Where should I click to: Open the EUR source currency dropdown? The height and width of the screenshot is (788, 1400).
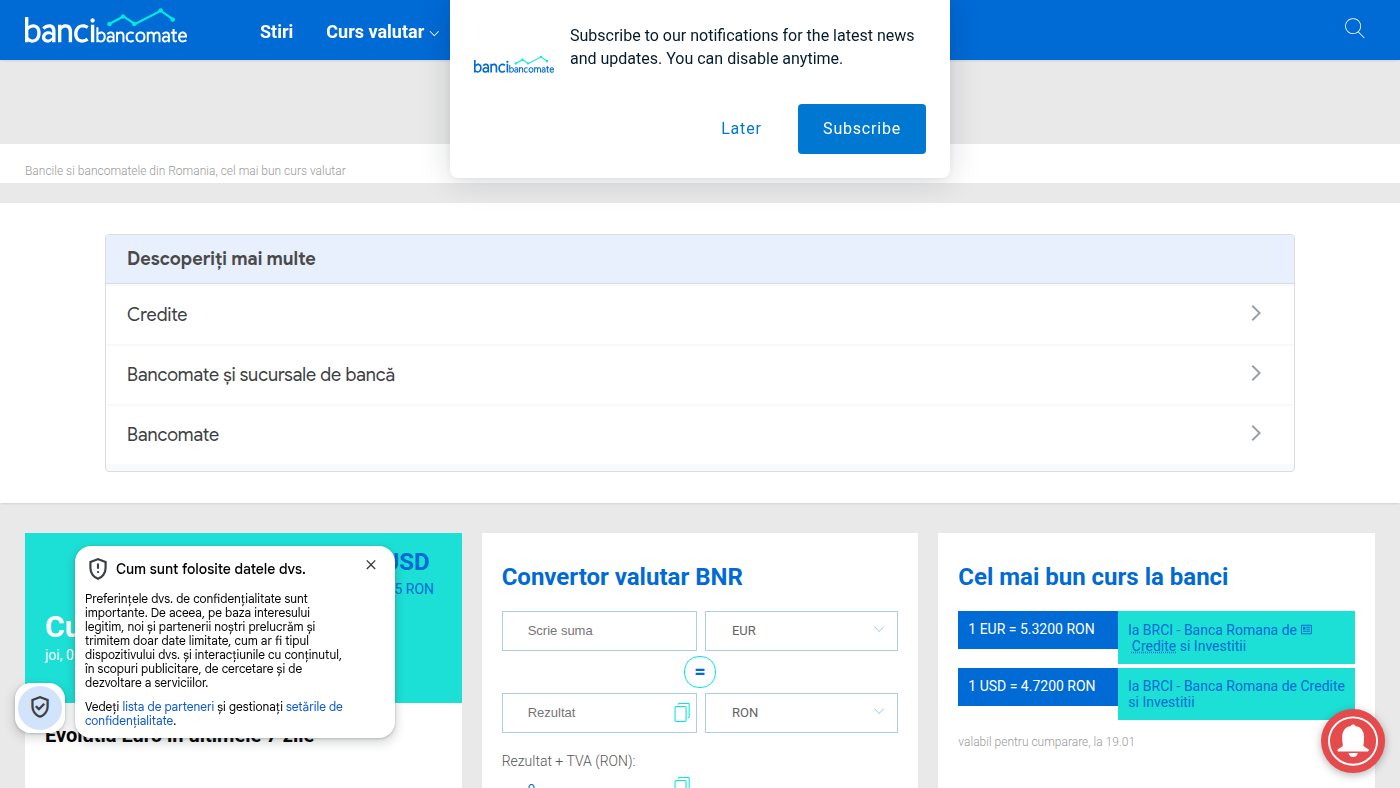pos(801,631)
